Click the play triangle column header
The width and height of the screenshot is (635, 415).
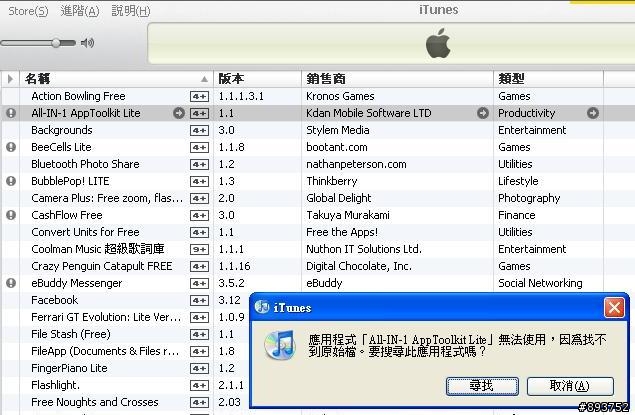point(10,79)
